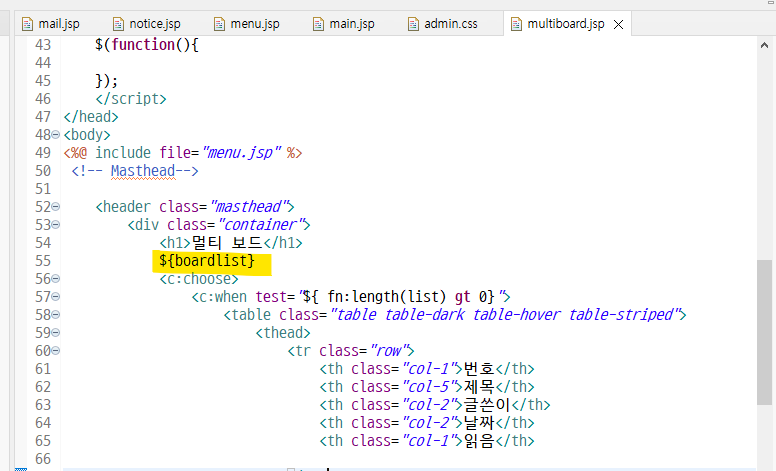Switch to the admin.css tab
Viewport: 776px width, 471px height.
pyautogui.click(x=442, y=24)
